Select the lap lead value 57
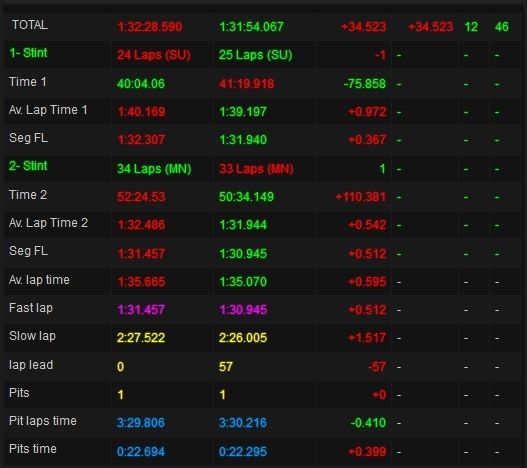 (226, 366)
